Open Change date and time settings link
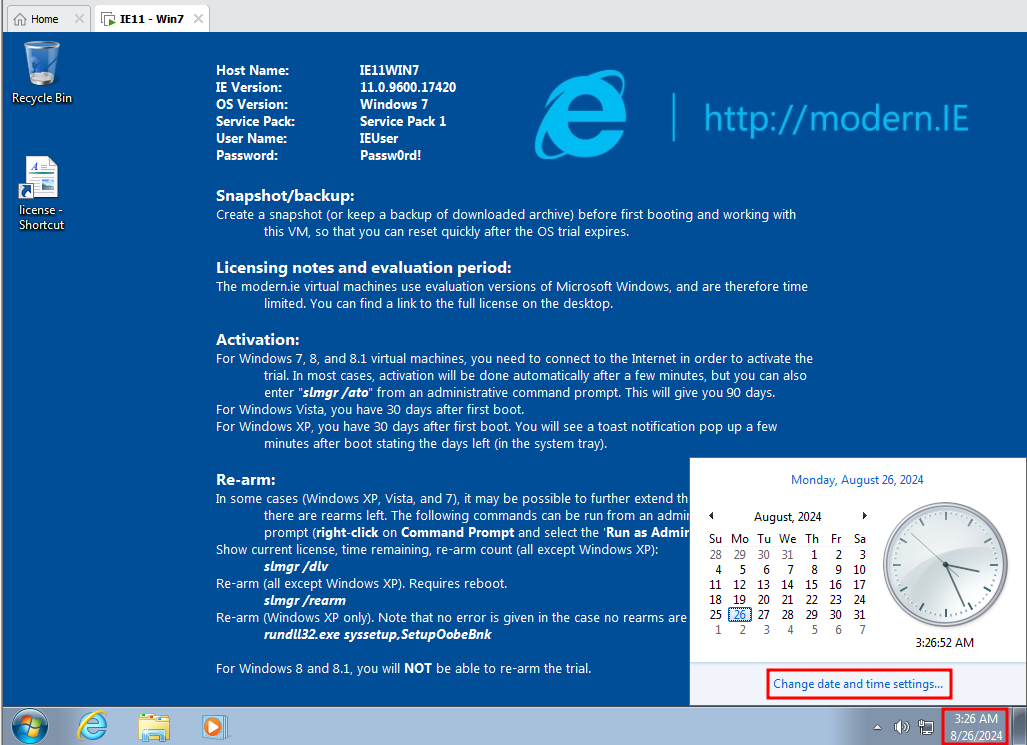1027x745 pixels. click(858, 683)
